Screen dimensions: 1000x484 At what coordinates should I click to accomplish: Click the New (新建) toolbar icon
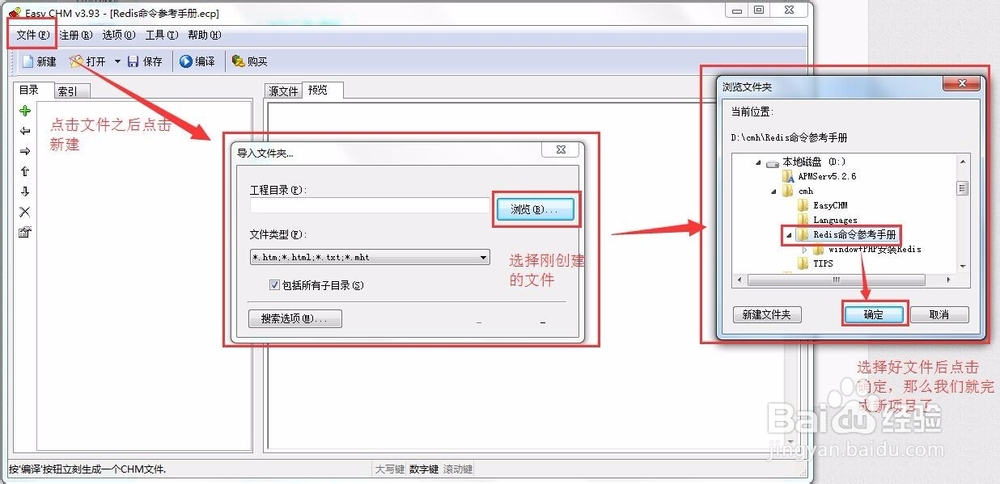[x=27, y=61]
